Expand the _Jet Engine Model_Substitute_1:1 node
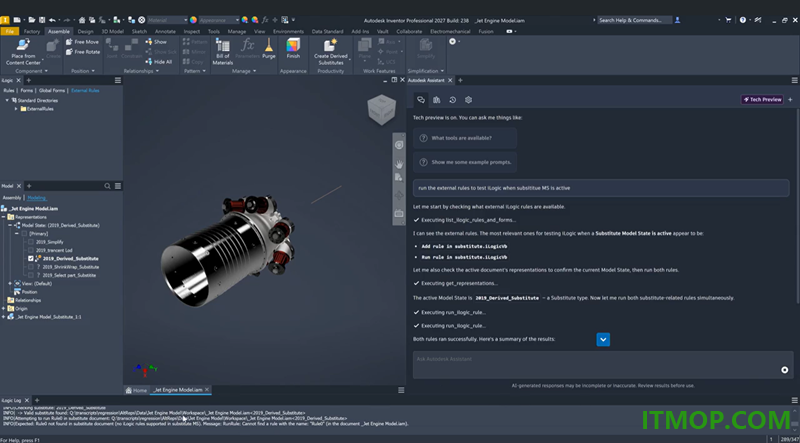This screenshot has width=800, height=443. pos(4,317)
